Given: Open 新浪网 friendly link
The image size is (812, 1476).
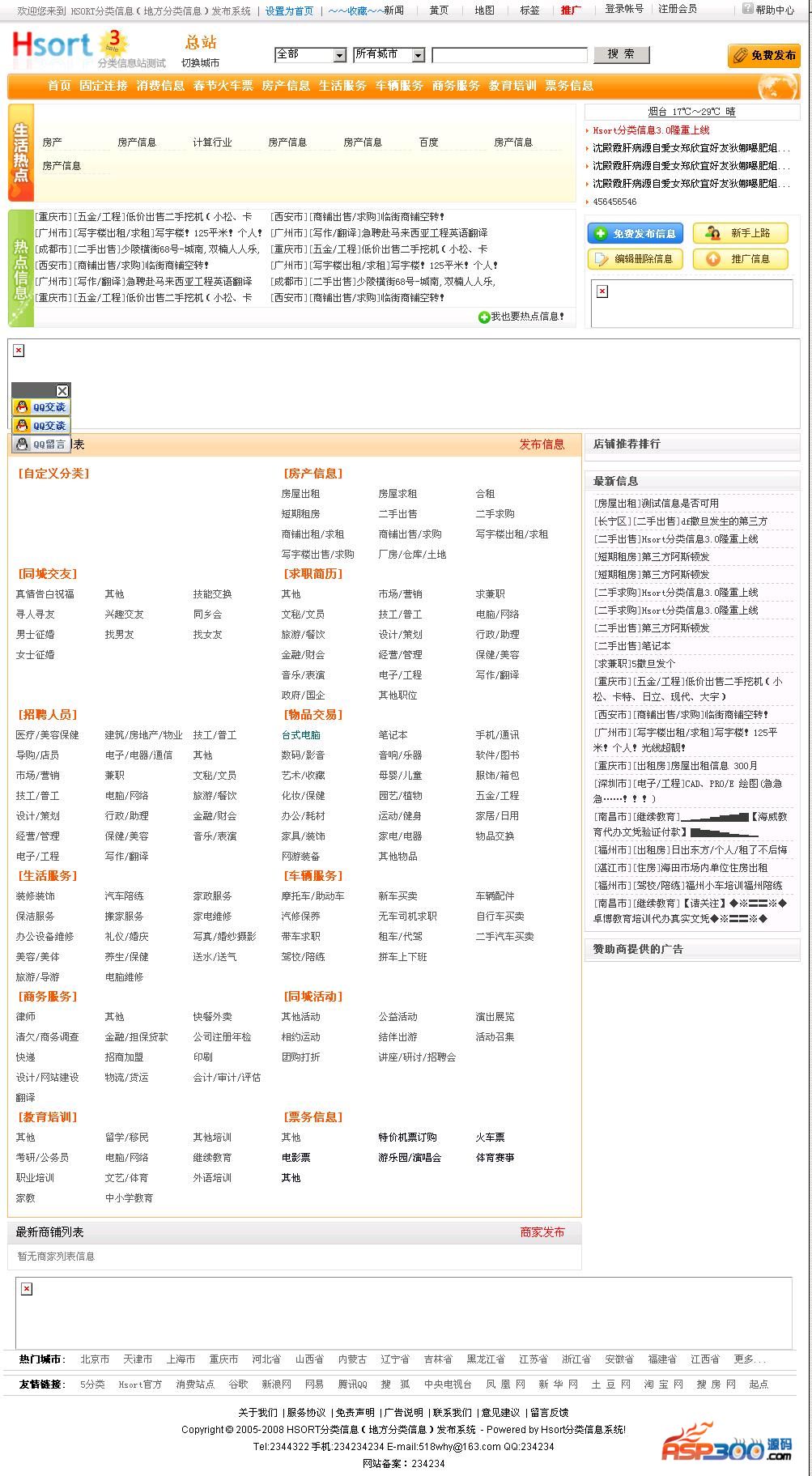Looking at the screenshot, I should [x=276, y=1385].
